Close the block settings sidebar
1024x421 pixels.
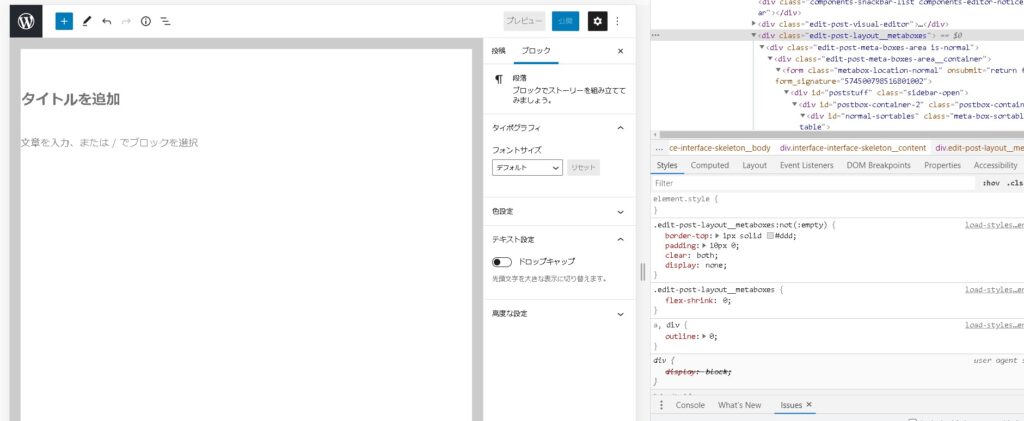click(x=620, y=50)
